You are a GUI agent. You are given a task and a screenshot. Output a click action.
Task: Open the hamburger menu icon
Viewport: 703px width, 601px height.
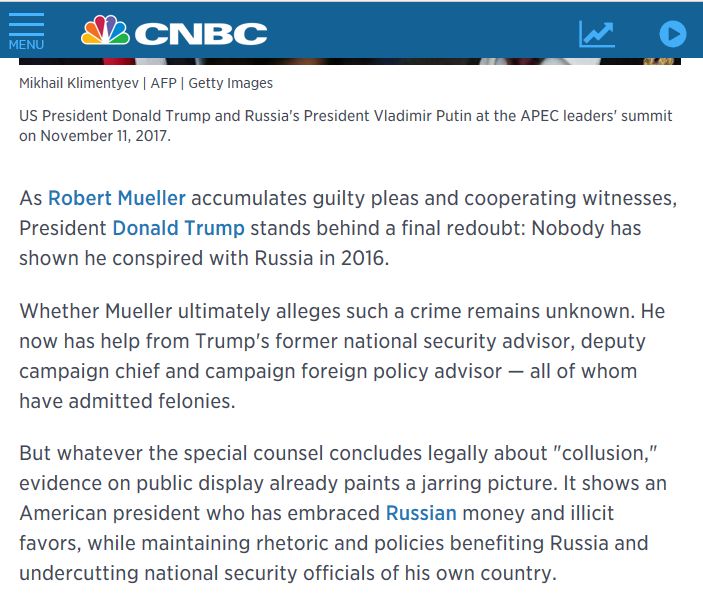coord(26,25)
